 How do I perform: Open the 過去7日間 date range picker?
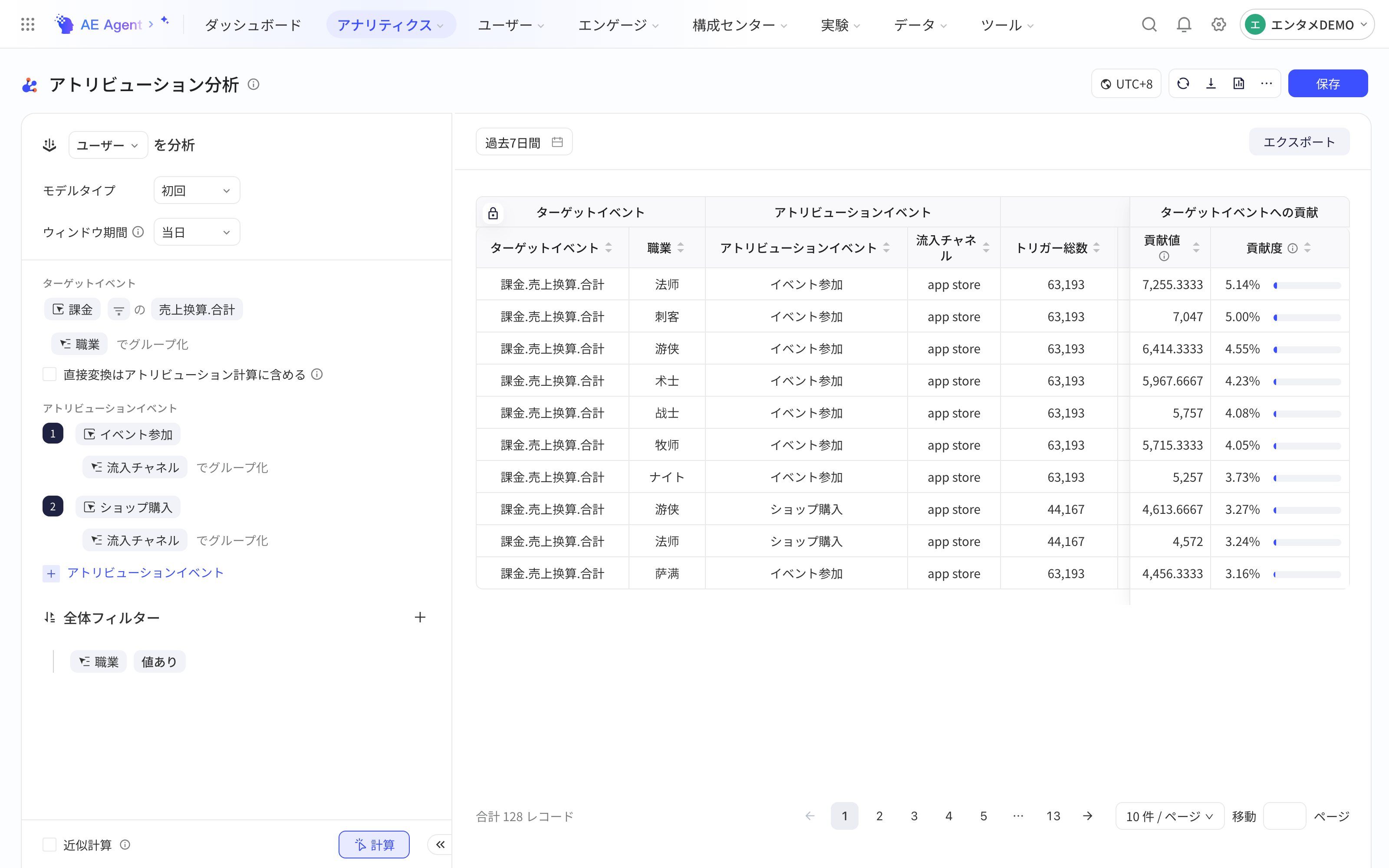(x=523, y=142)
